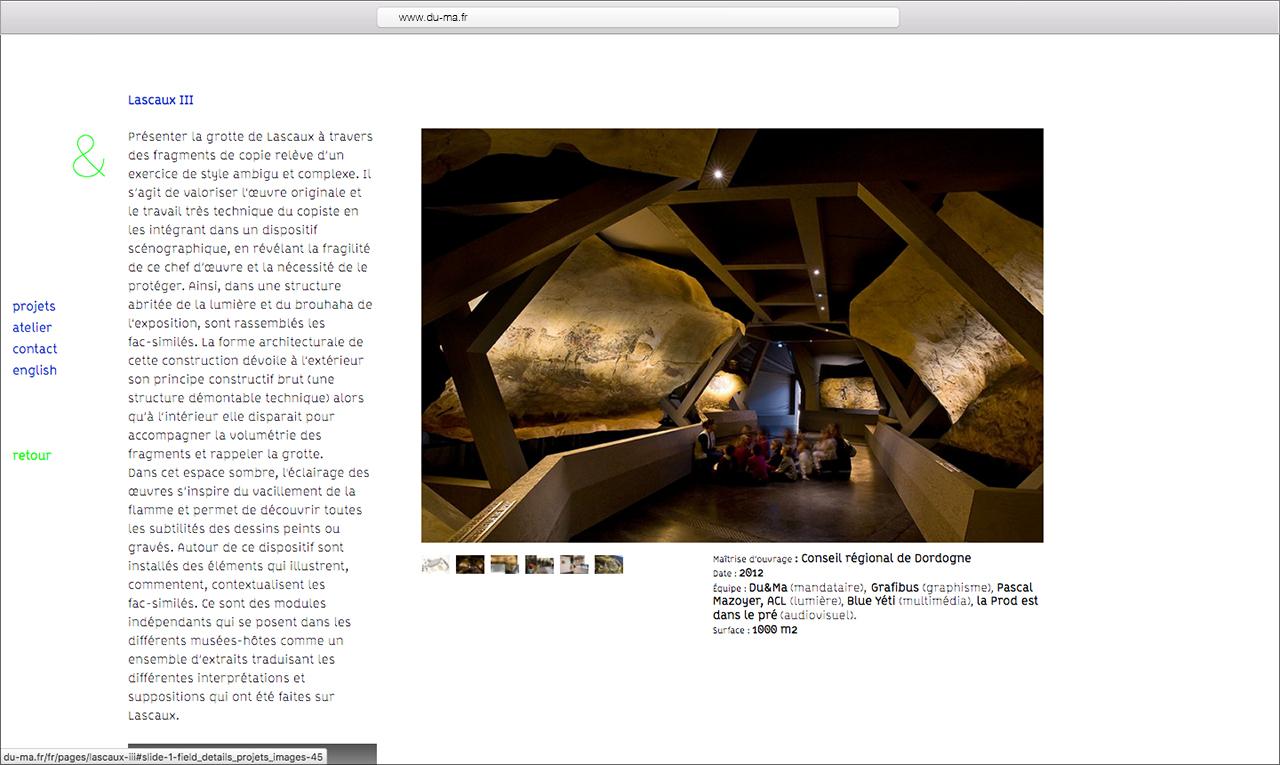Open the sixth gallery thumbnail
Image resolution: width=1280 pixels, height=765 pixels.
[x=609, y=565]
